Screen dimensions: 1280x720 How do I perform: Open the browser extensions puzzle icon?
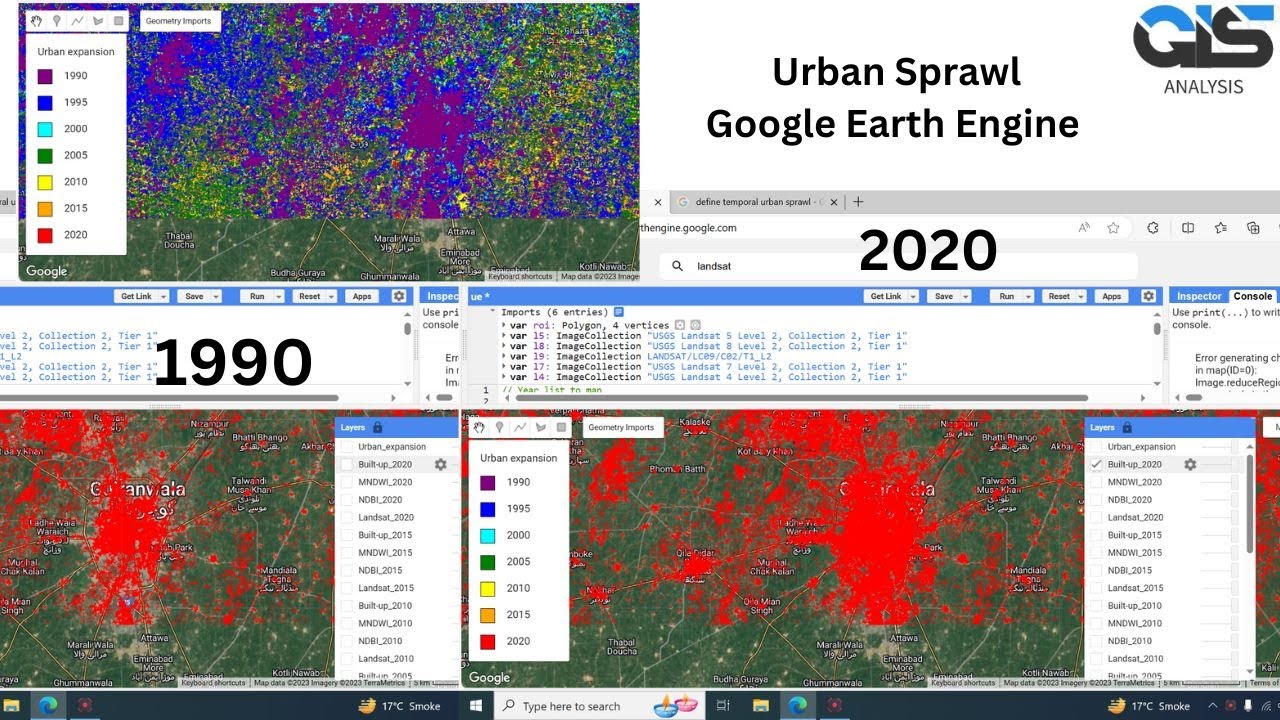point(1153,228)
